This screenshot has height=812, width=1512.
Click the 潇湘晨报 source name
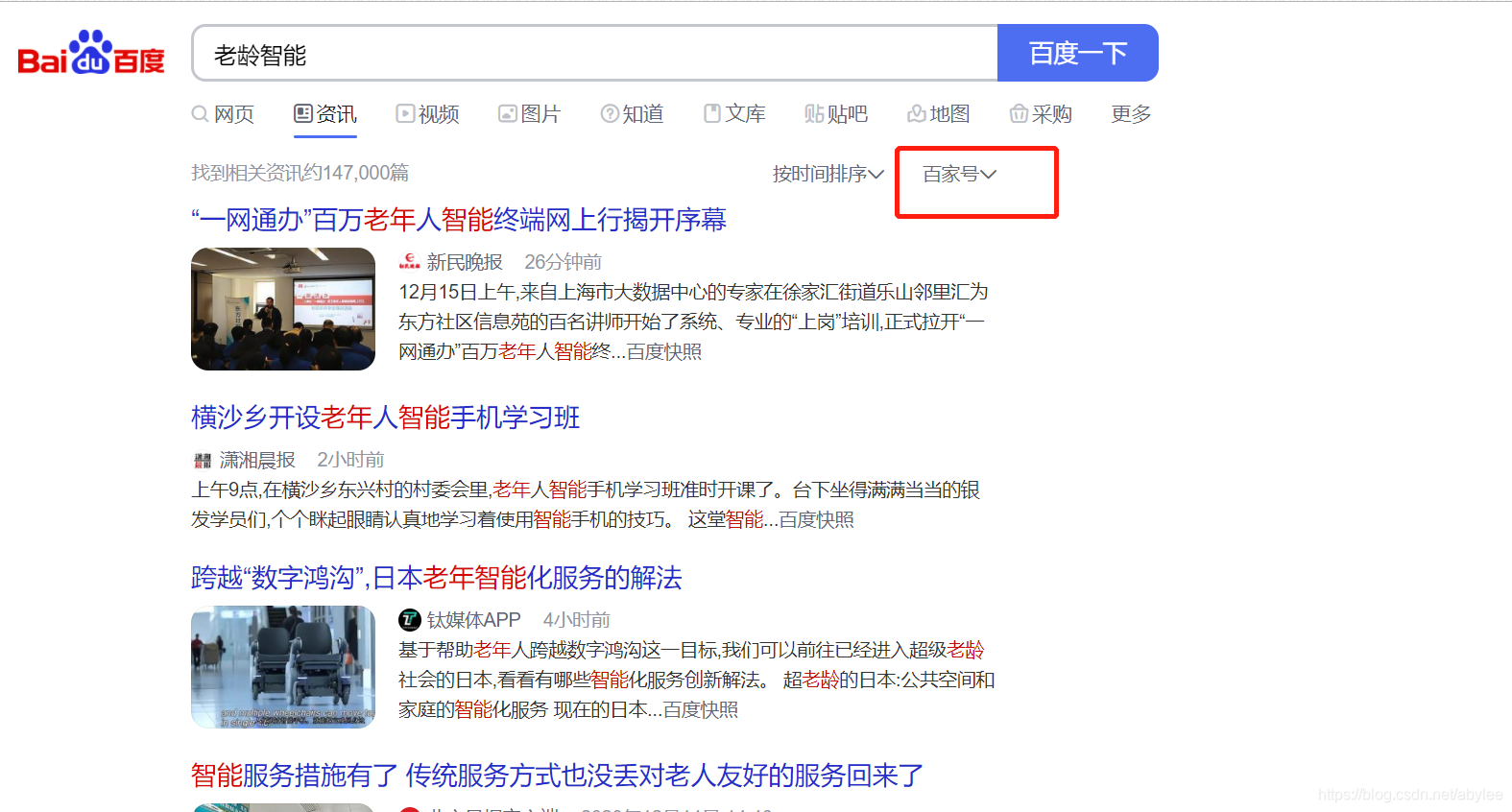point(257,460)
